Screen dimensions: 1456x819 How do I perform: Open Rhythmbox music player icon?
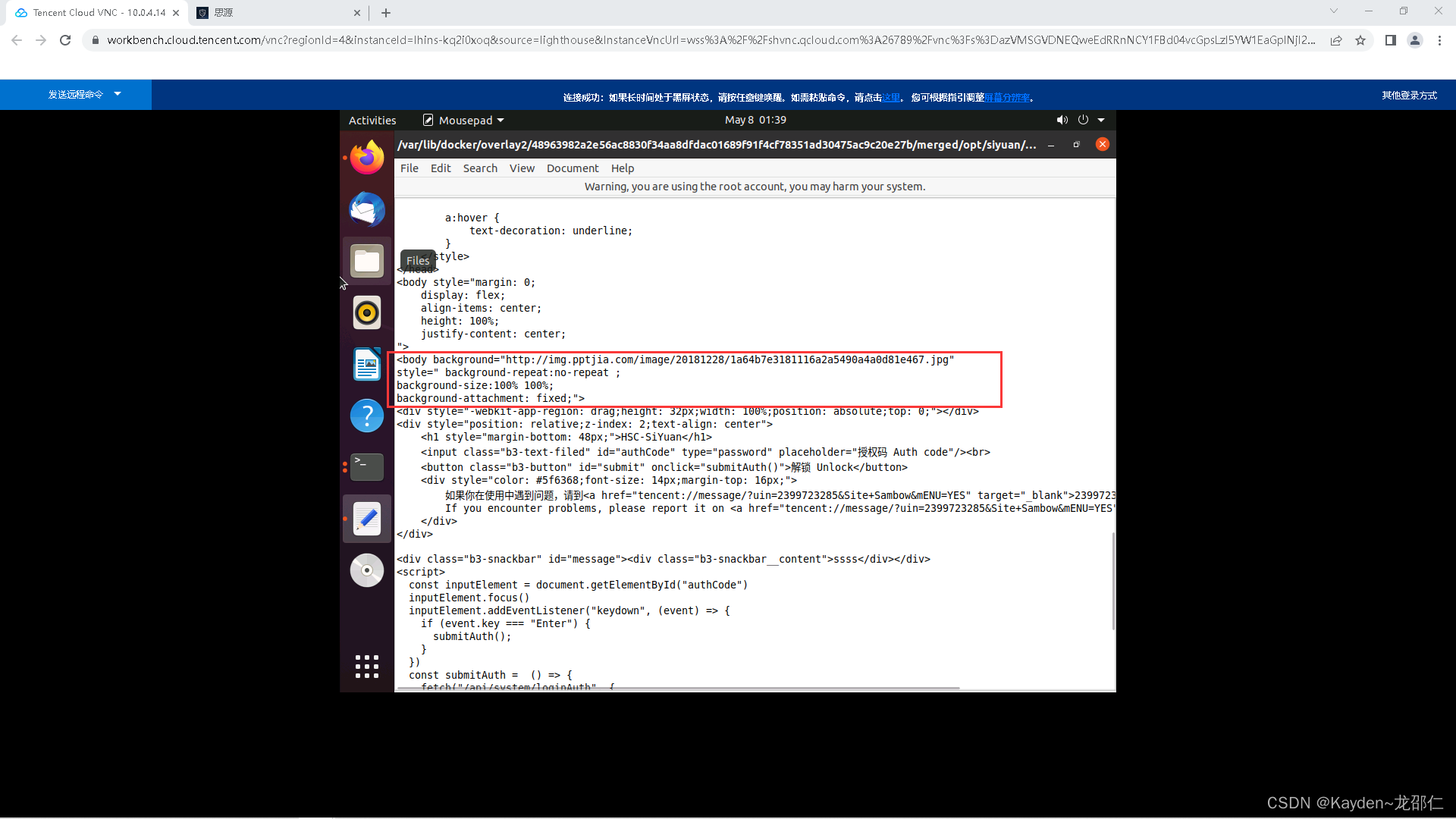point(367,312)
